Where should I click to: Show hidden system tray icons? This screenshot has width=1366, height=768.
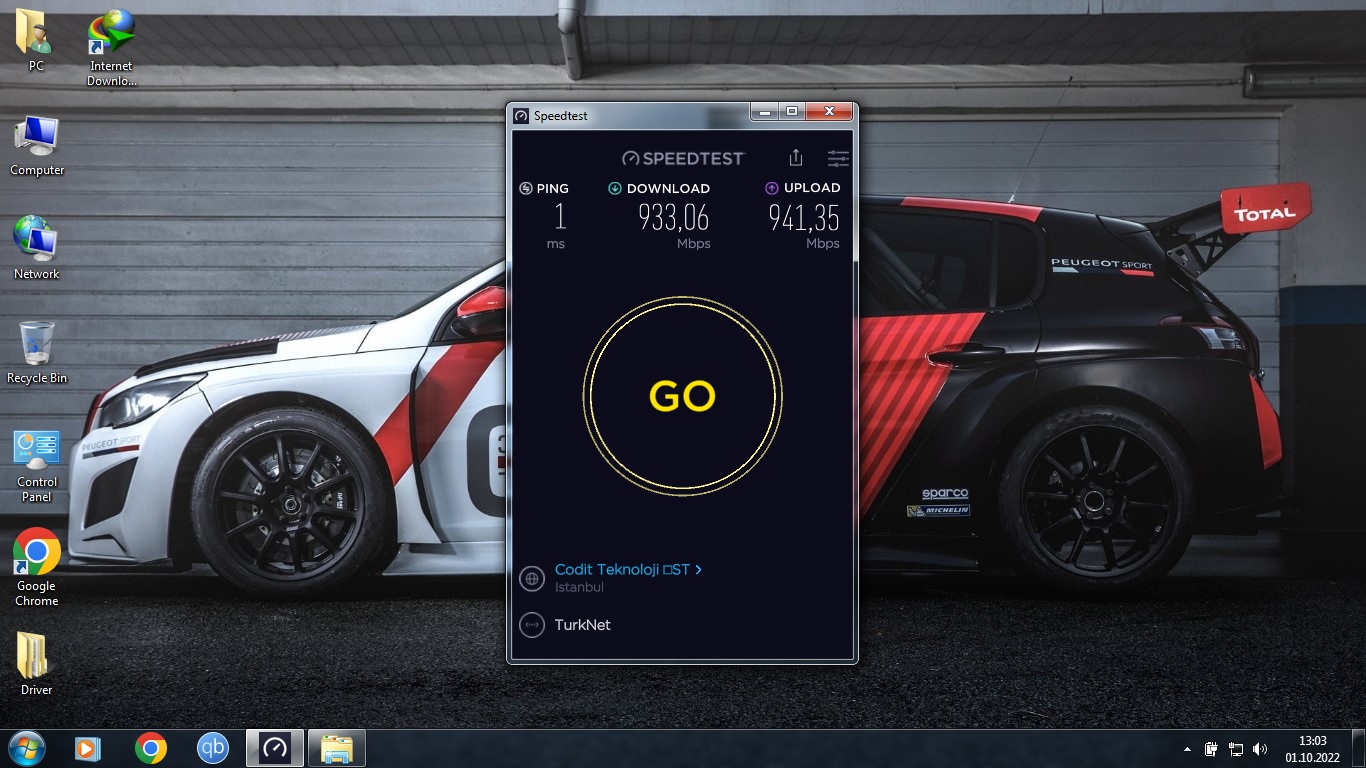pos(1187,749)
